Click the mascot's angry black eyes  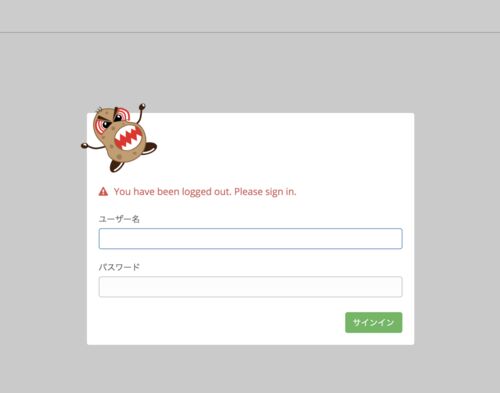112,121
